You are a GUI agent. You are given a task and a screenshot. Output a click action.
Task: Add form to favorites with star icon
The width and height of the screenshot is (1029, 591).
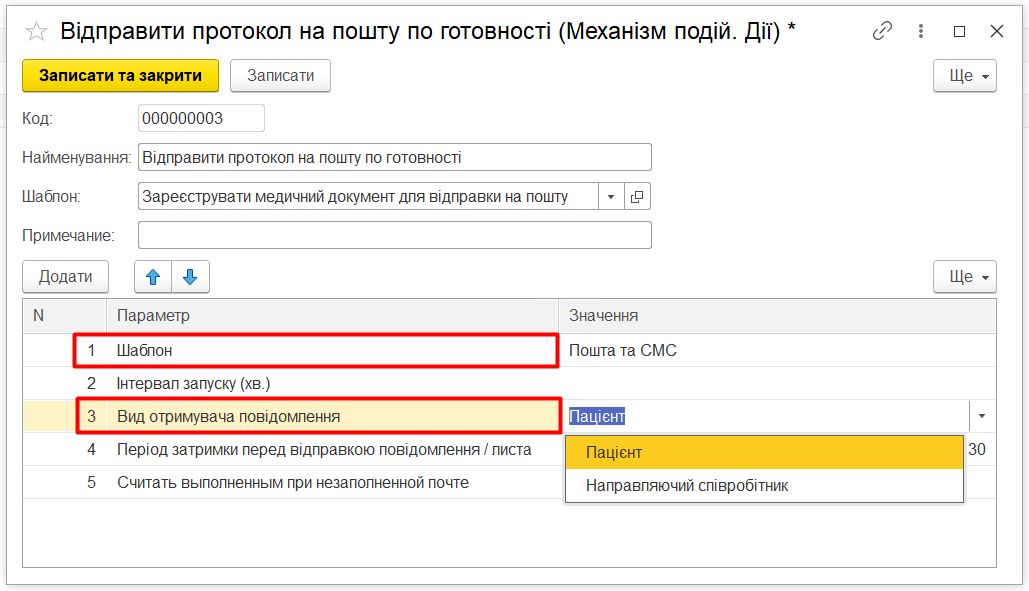pyautogui.click(x=36, y=32)
